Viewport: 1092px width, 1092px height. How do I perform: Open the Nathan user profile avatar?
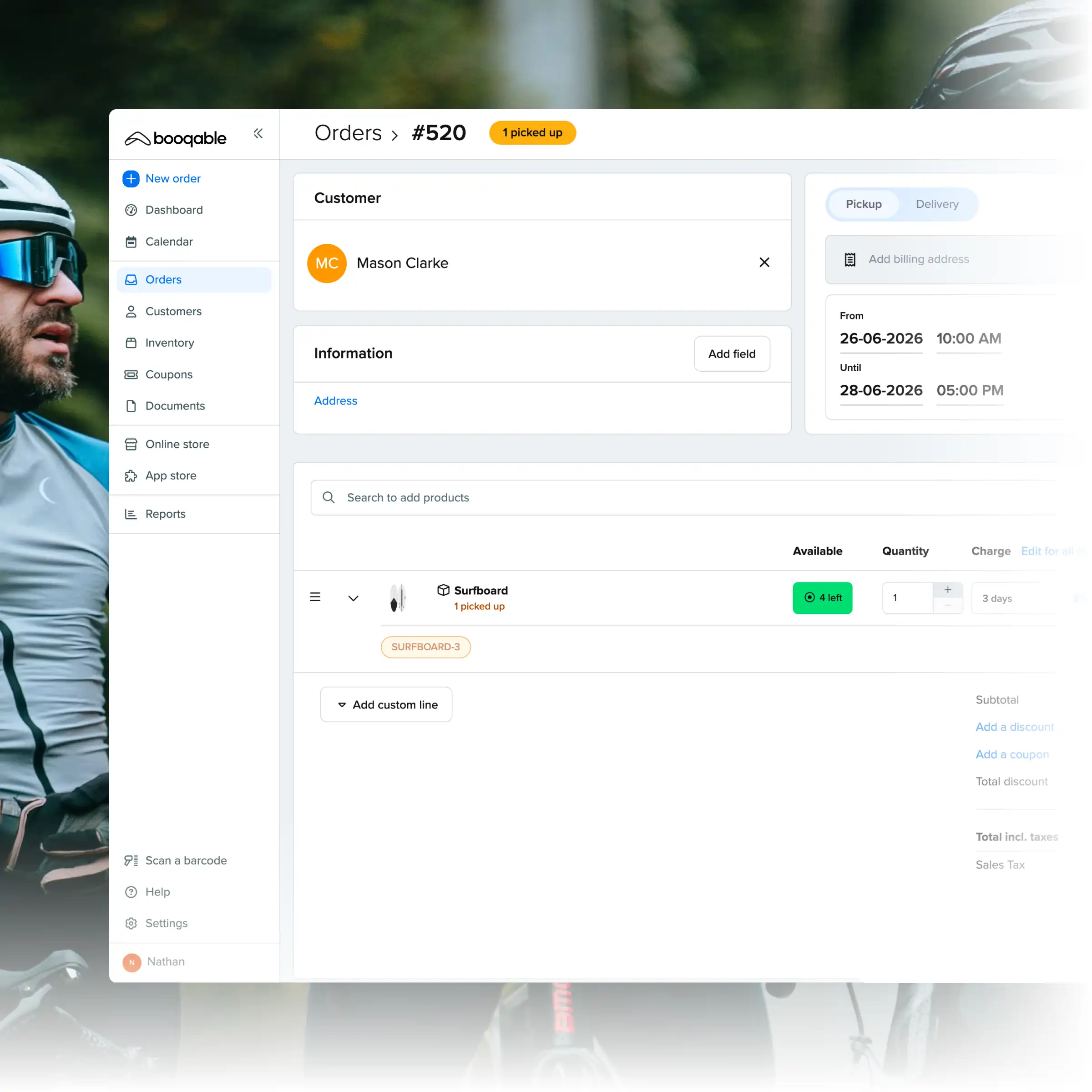pos(131,962)
